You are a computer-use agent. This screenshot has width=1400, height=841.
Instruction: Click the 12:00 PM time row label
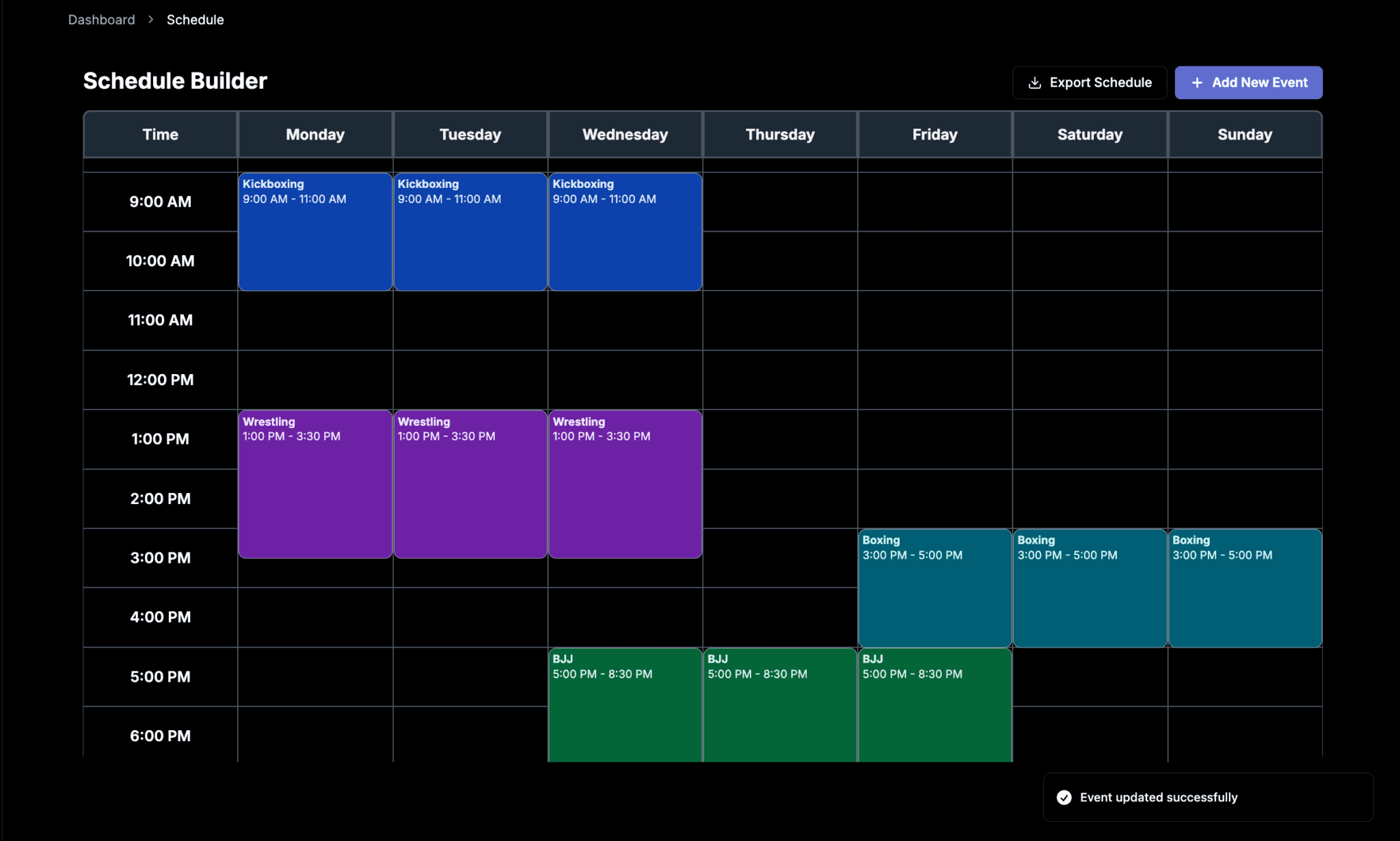(x=160, y=379)
